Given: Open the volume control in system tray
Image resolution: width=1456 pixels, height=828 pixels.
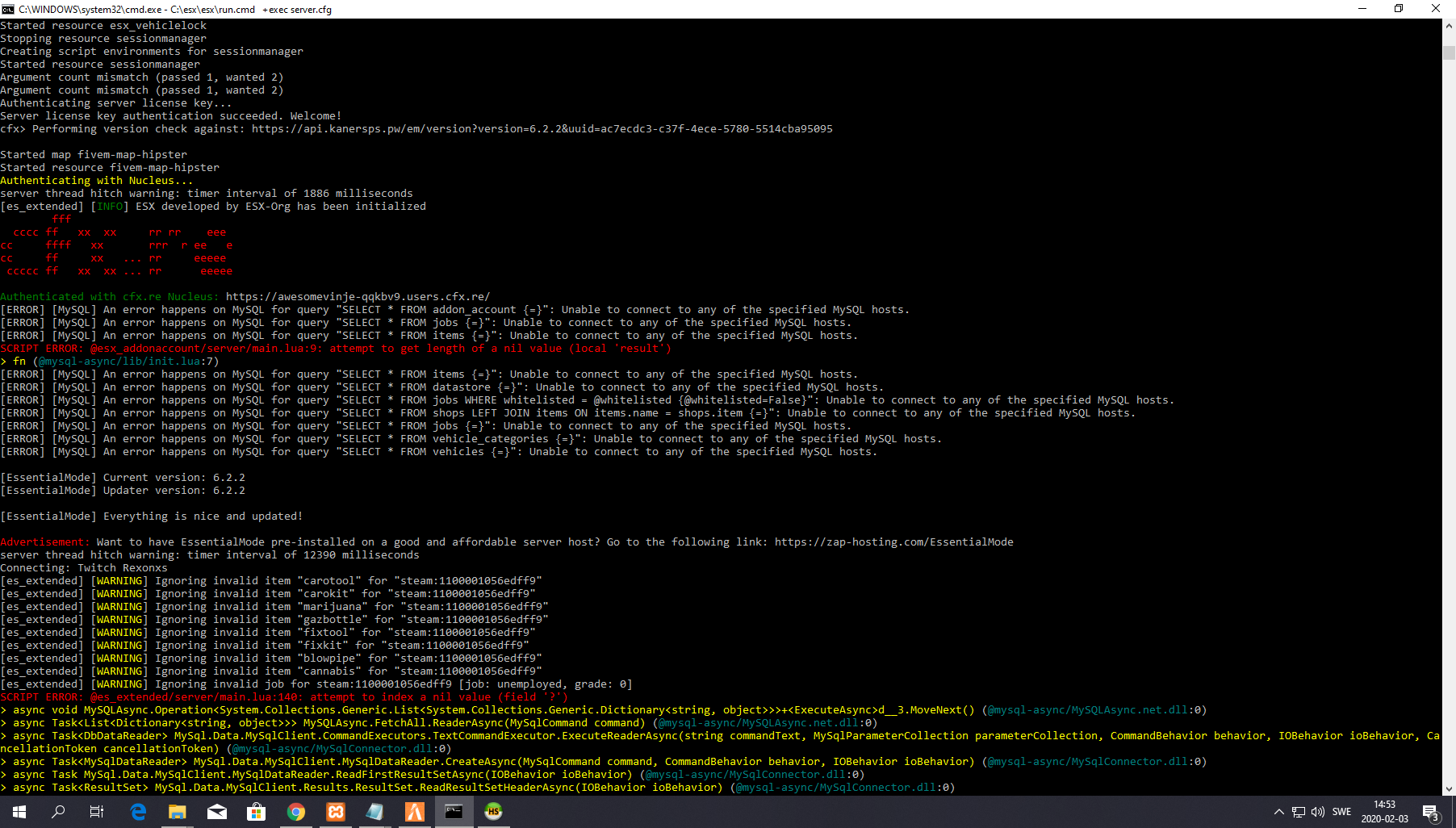Looking at the screenshot, I should click(x=1318, y=812).
